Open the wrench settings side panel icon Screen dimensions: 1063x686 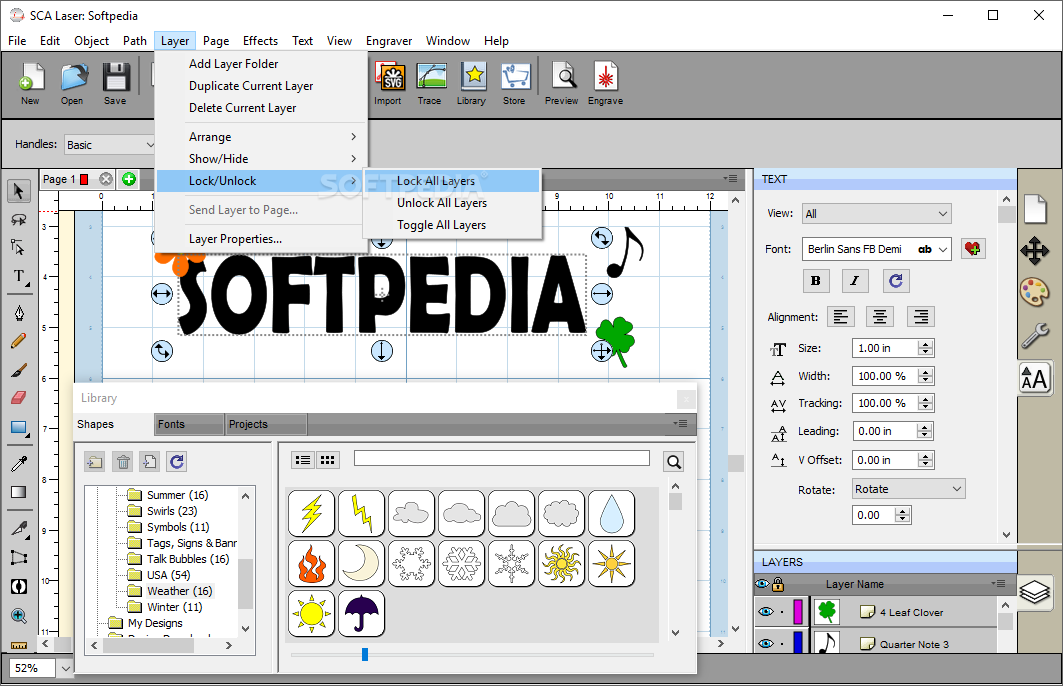pos(1035,335)
